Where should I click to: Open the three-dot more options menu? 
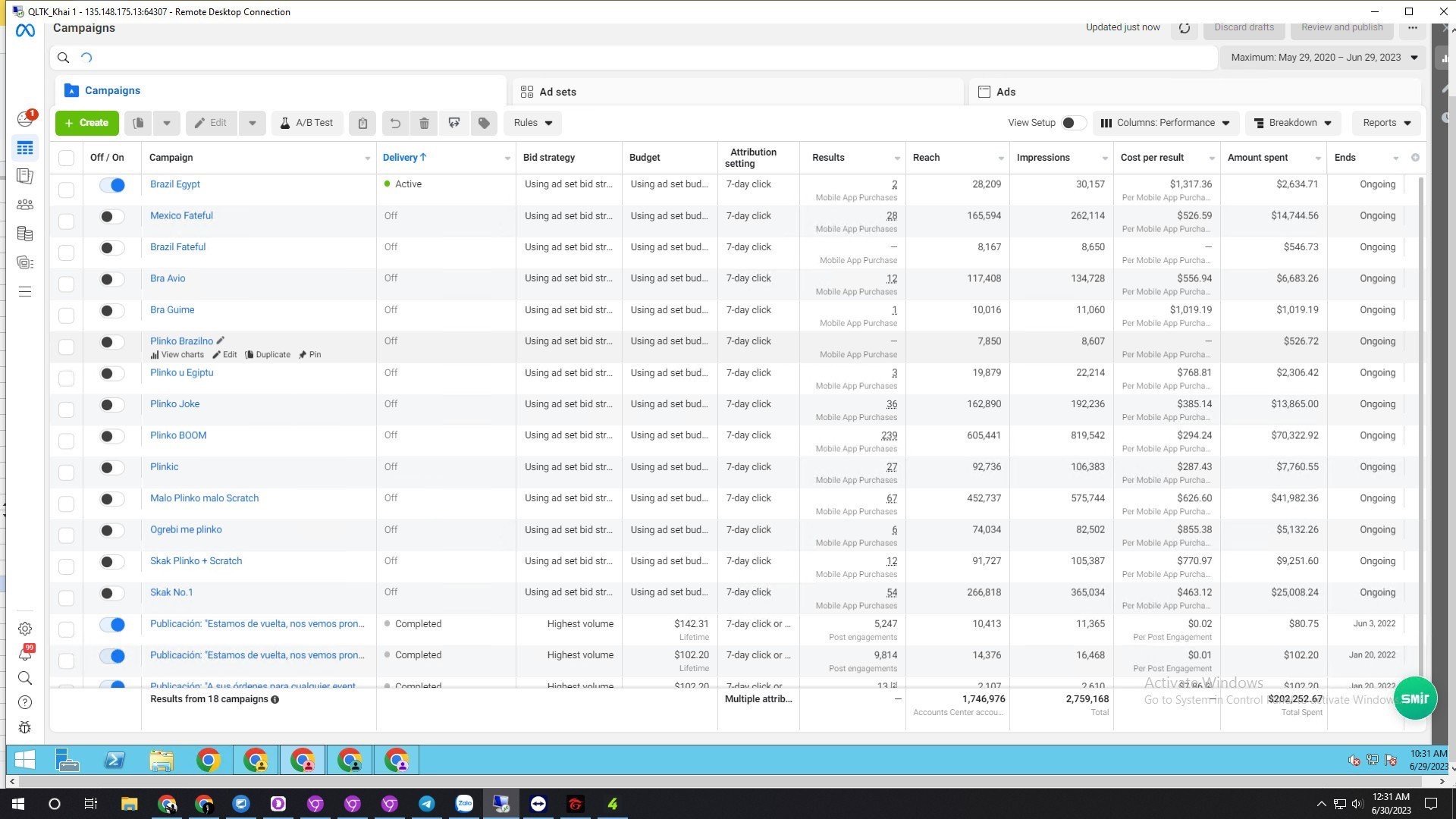coord(1412,28)
